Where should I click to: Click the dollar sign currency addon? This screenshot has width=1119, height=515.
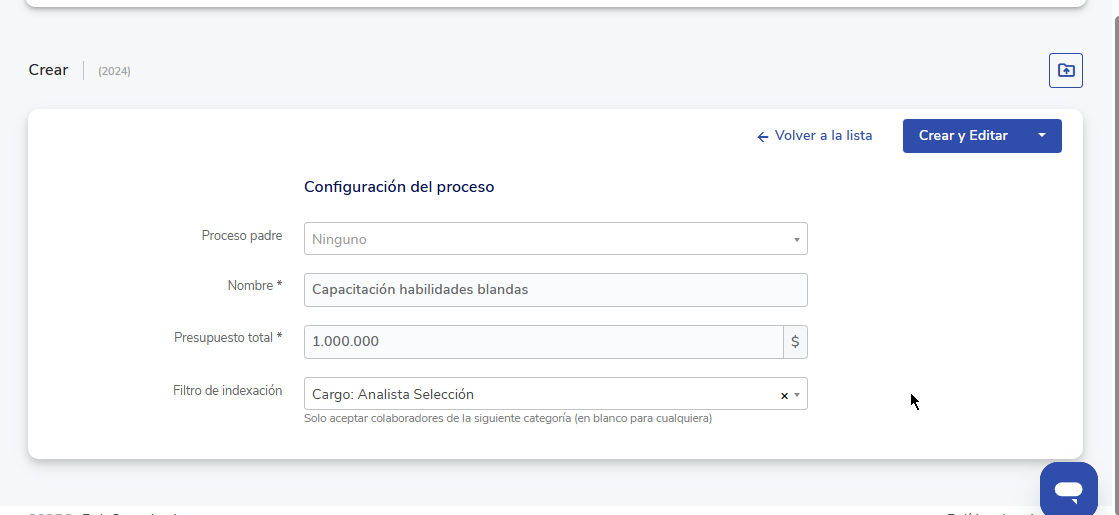795,342
